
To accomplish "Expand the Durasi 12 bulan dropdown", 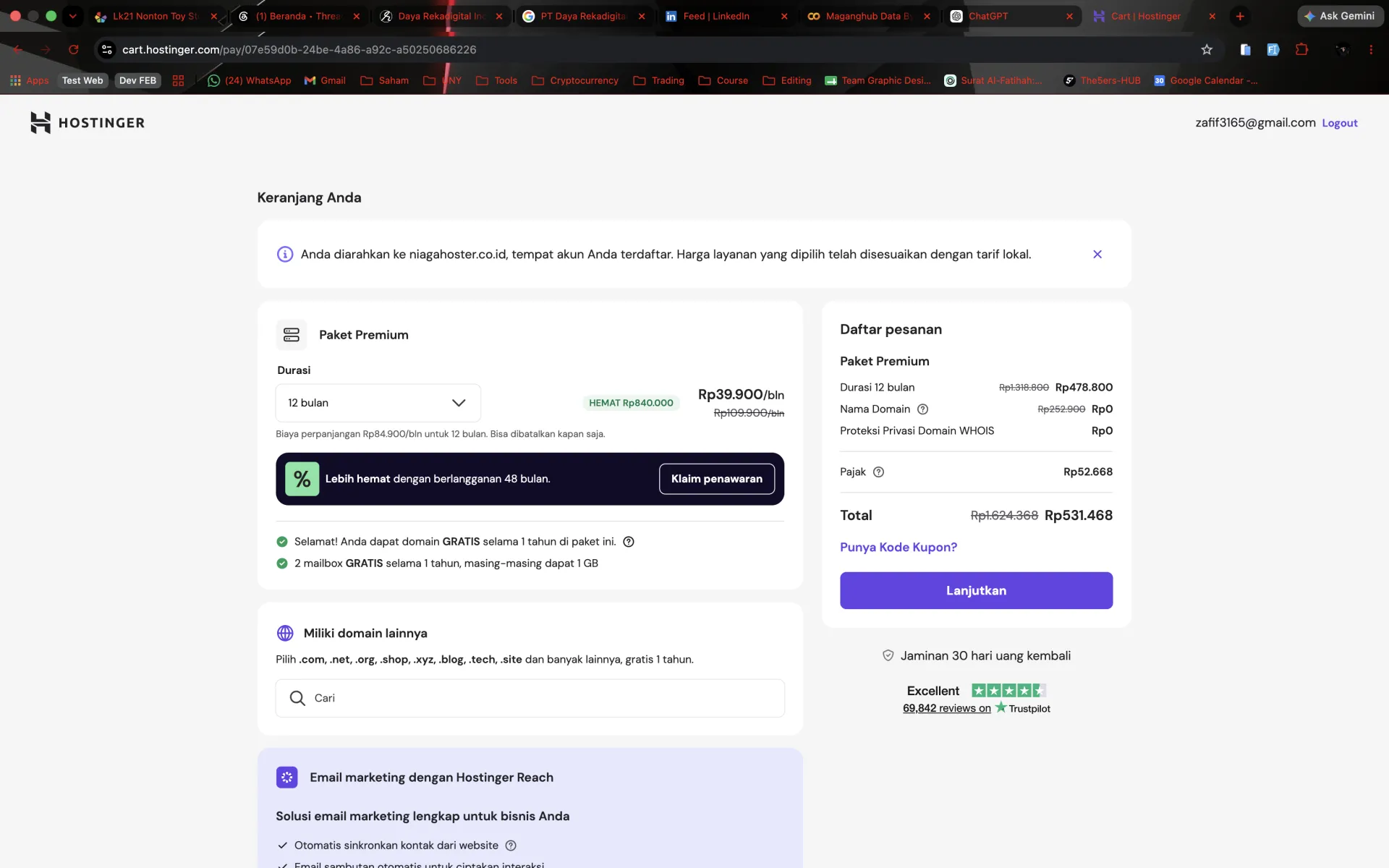I will pyautogui.click(x=378, y=403).
